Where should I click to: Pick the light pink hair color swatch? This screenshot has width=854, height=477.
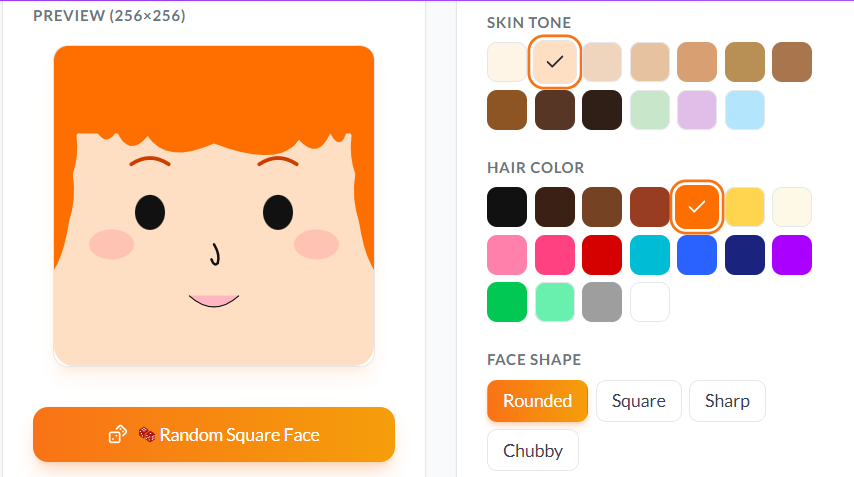point(507,255)
